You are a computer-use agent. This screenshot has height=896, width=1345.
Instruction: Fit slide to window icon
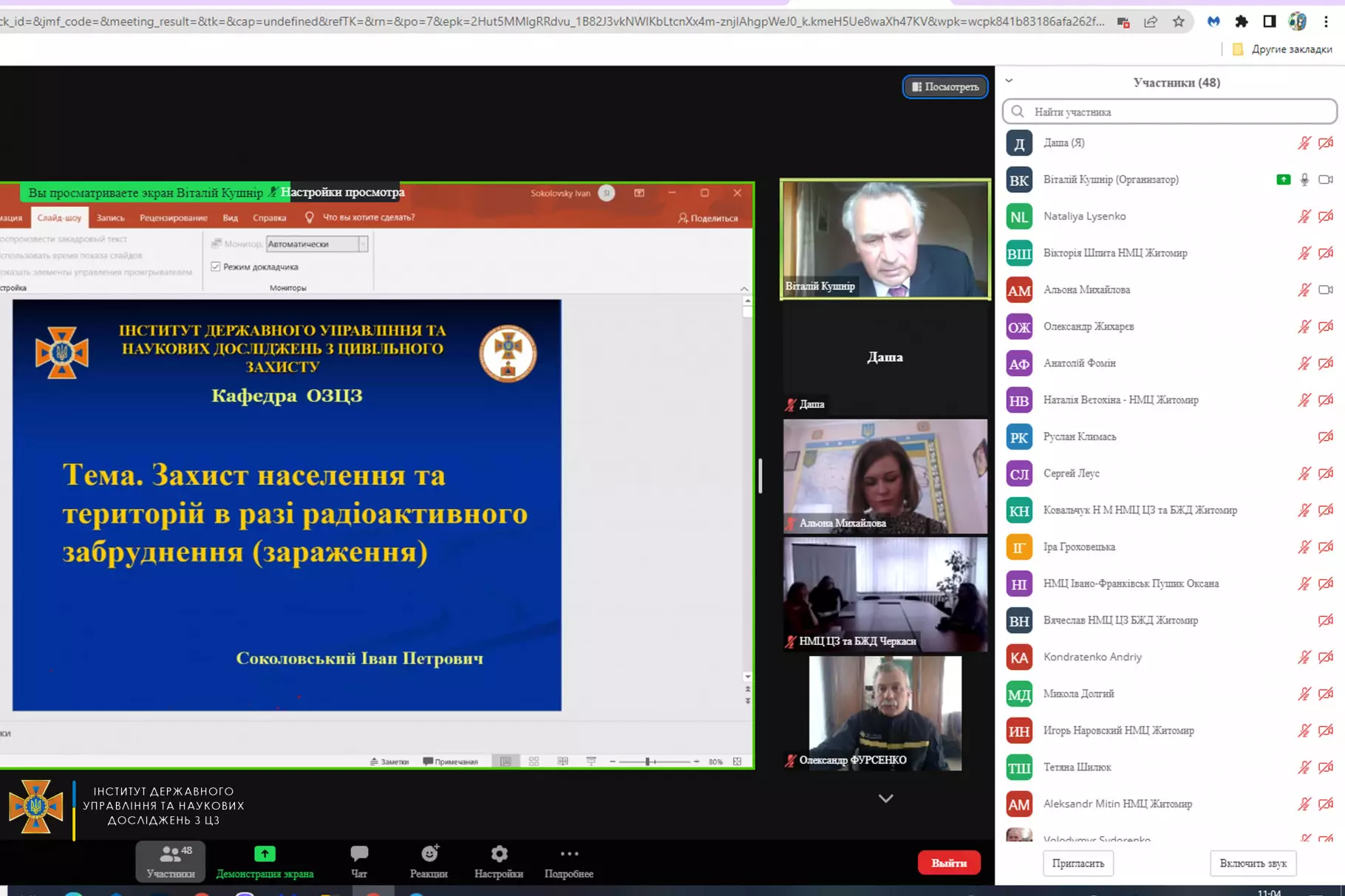coord(737,762)
